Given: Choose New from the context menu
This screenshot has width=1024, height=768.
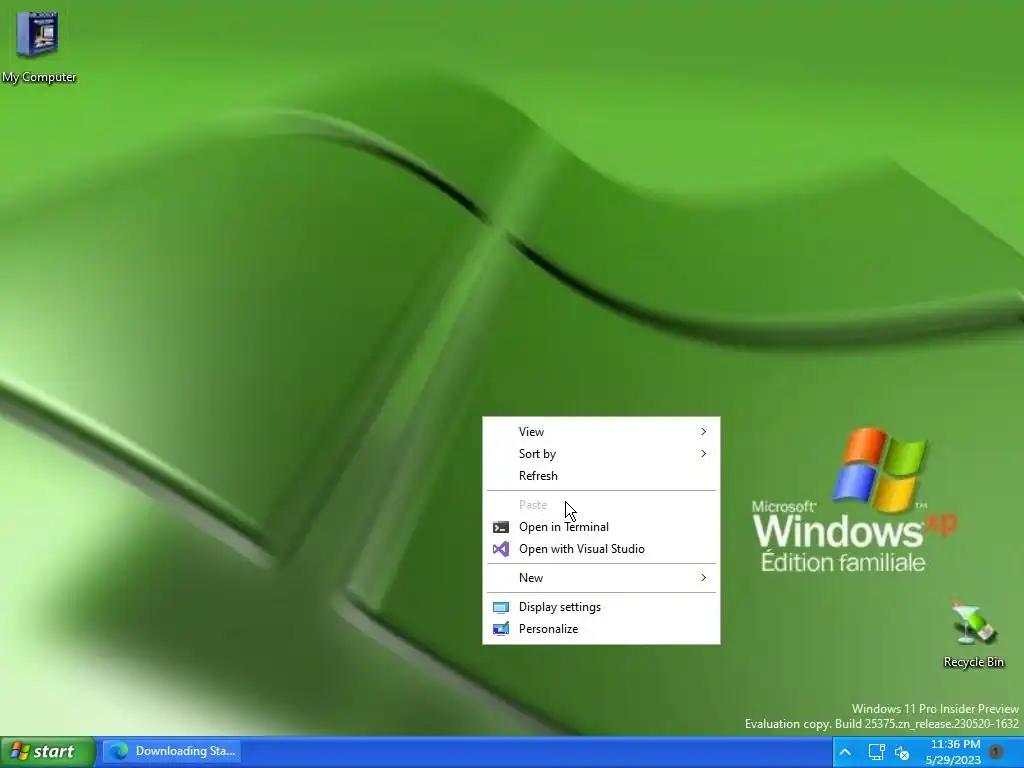Looking at the screenshot, I should 601,578.
